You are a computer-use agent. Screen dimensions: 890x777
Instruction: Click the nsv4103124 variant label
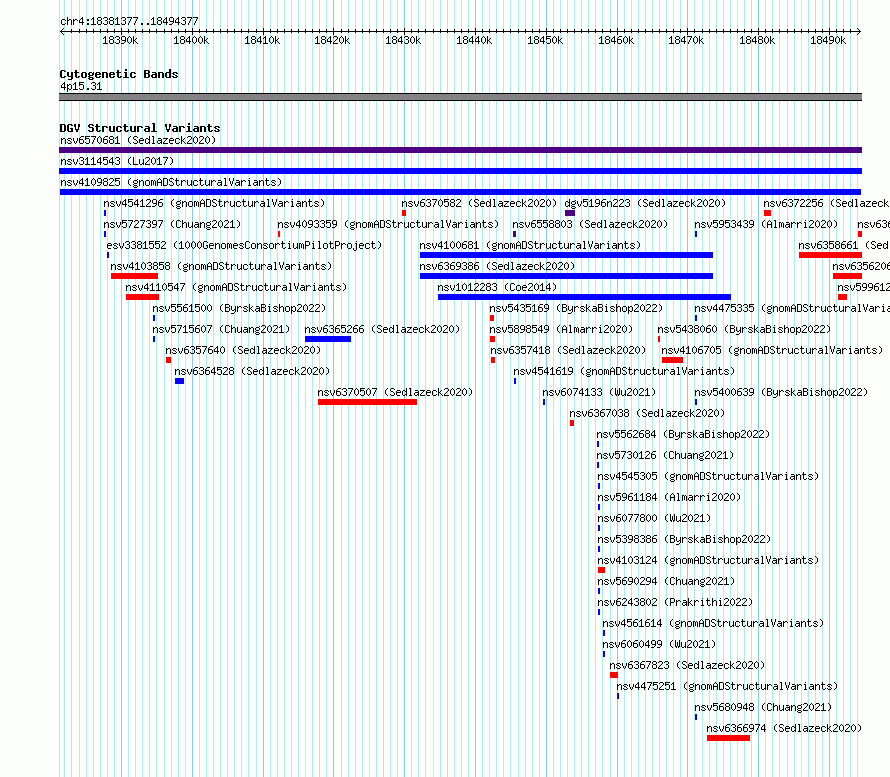[708, 560]
